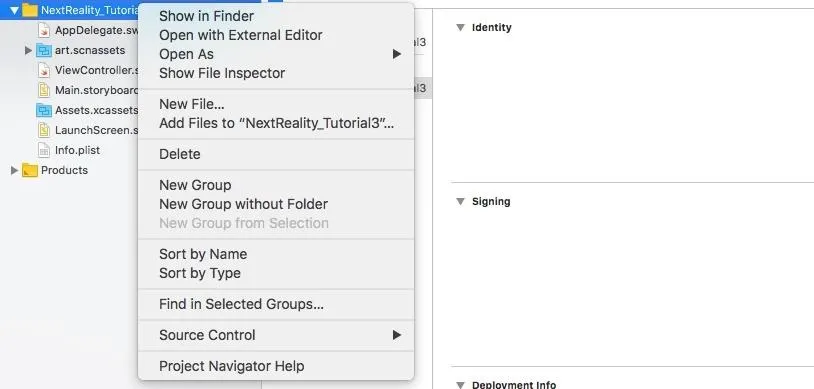
Task: Click the ViewController.swift file icon
Action: (x=44, y=70)
